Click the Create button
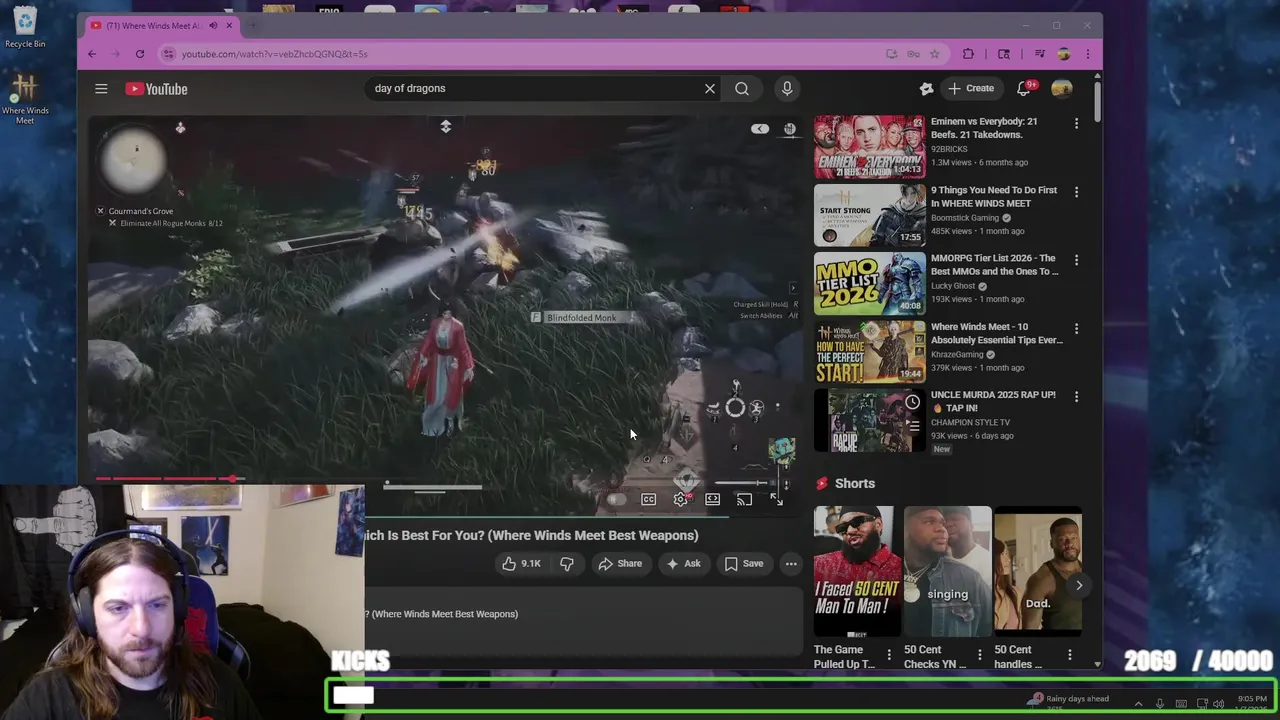The width and height of the screenshot is (1280, 720). click(971, 89)
